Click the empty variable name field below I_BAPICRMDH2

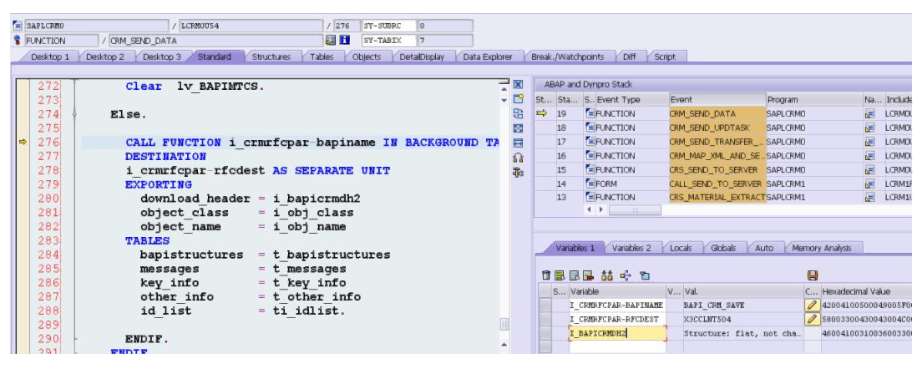(617, 347)
